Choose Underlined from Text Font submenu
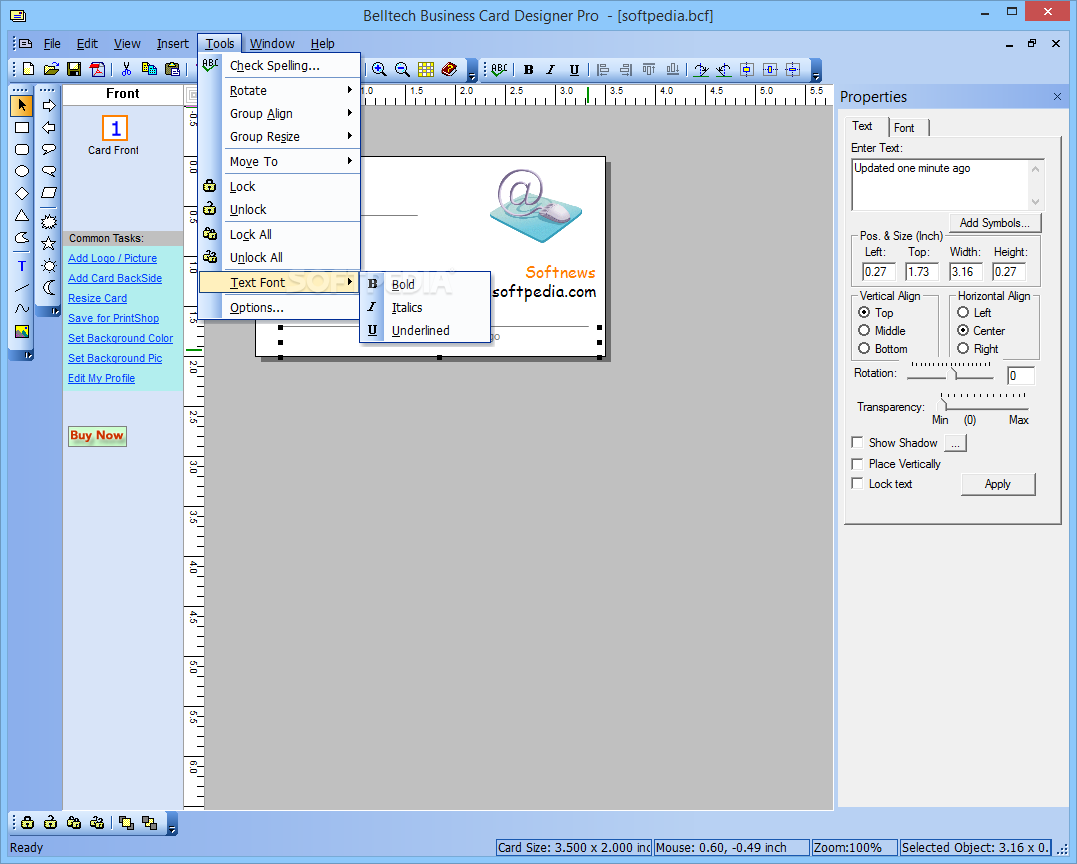Screen dimensions: 1077x864 click(x=424, y=330)
